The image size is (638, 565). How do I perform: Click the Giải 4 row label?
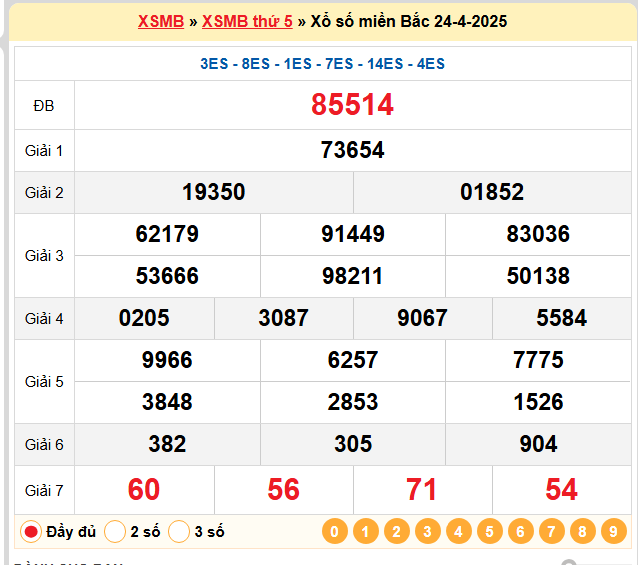click(x=44, y=319)
